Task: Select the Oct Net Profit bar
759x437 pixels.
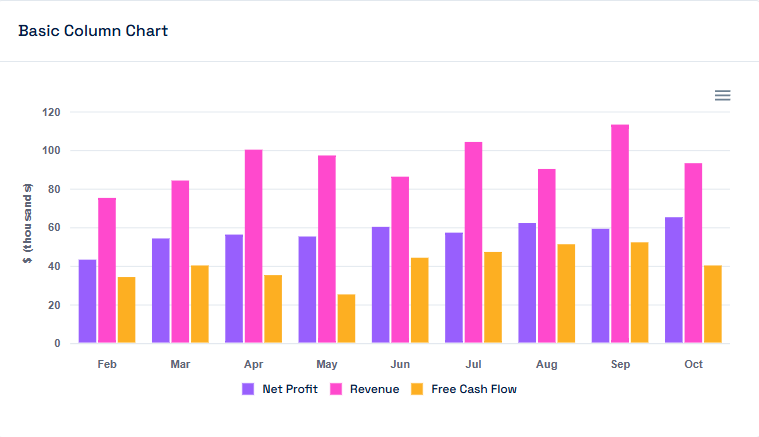Action: 674,280
